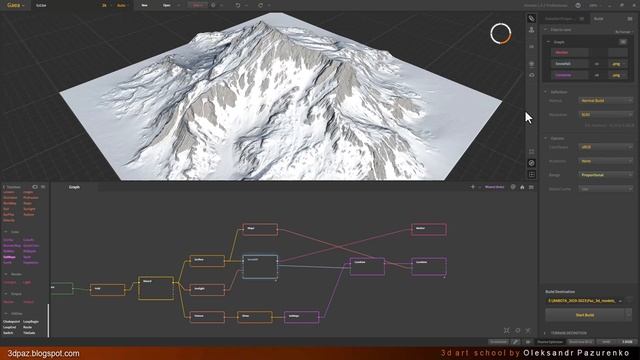Select the Mesher row in build list

point(570,52)
